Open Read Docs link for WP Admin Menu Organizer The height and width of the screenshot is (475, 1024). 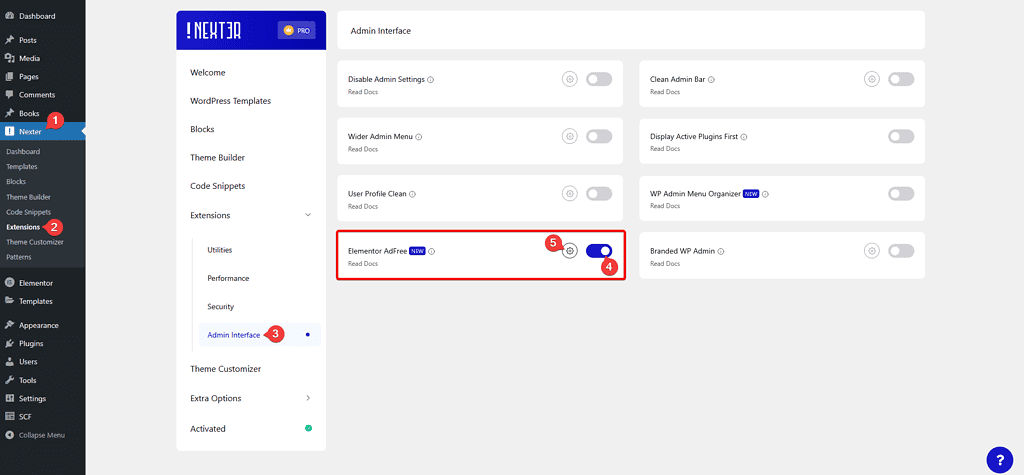[665, 206]
